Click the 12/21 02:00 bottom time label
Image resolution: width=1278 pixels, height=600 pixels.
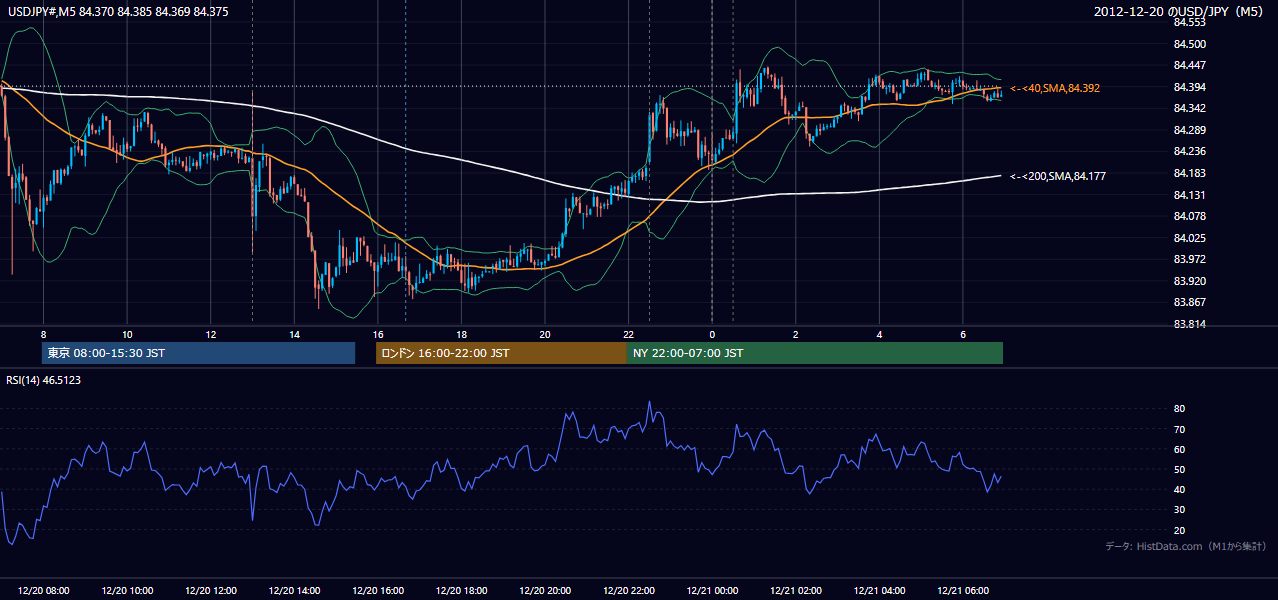795,591
